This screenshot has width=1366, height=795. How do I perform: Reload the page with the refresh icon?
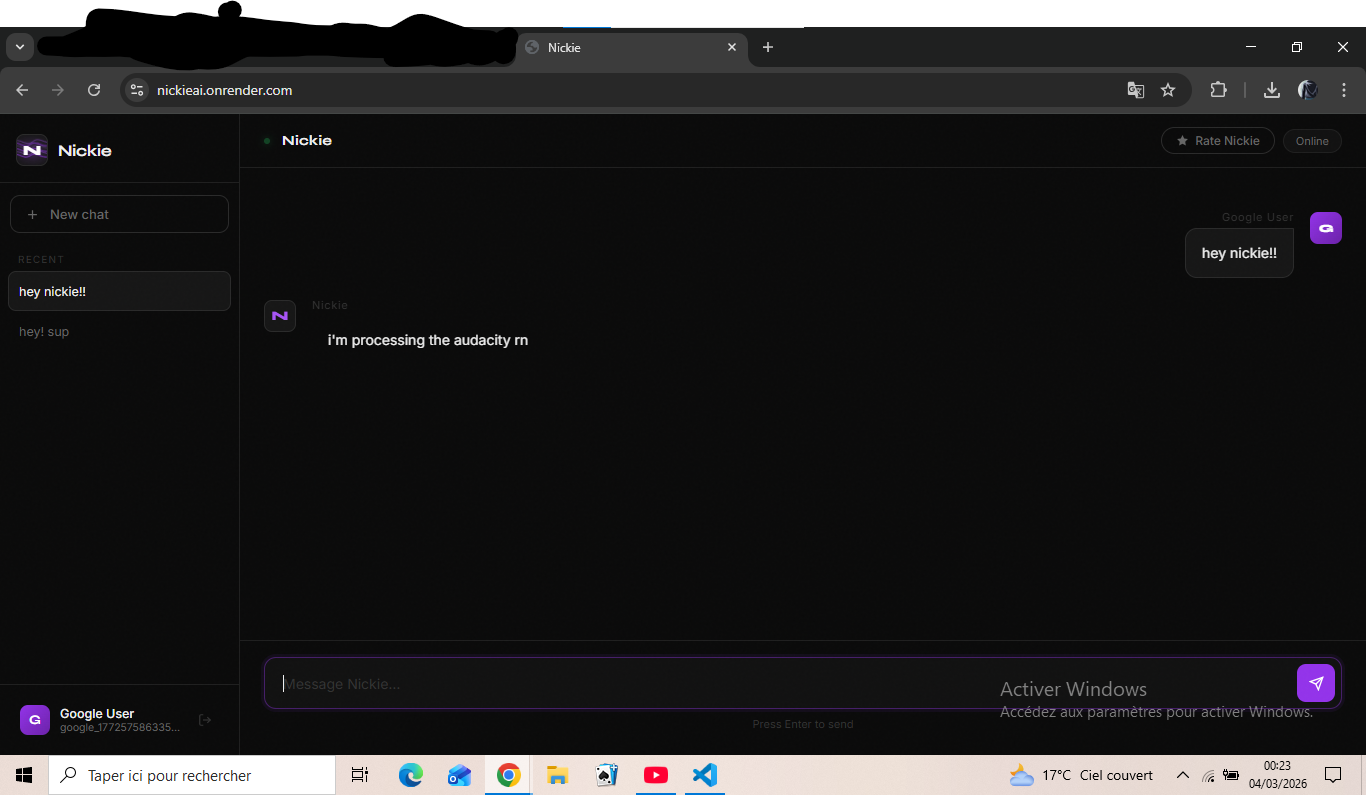click(x=94, y=90)
